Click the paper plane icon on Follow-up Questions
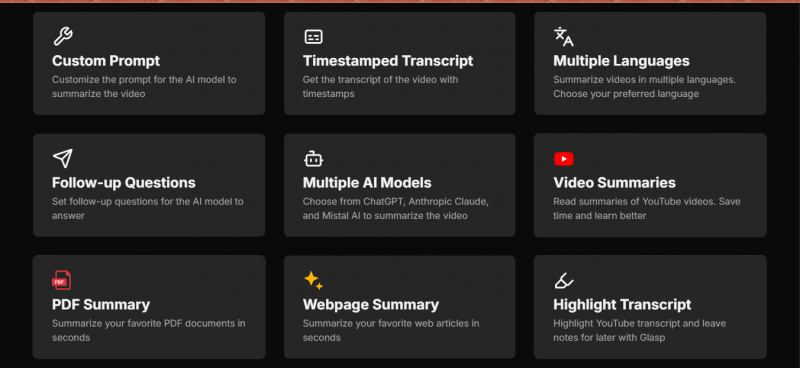Viewport: 800px width, 368px height. pyautogui.click(x=63, y=159)
